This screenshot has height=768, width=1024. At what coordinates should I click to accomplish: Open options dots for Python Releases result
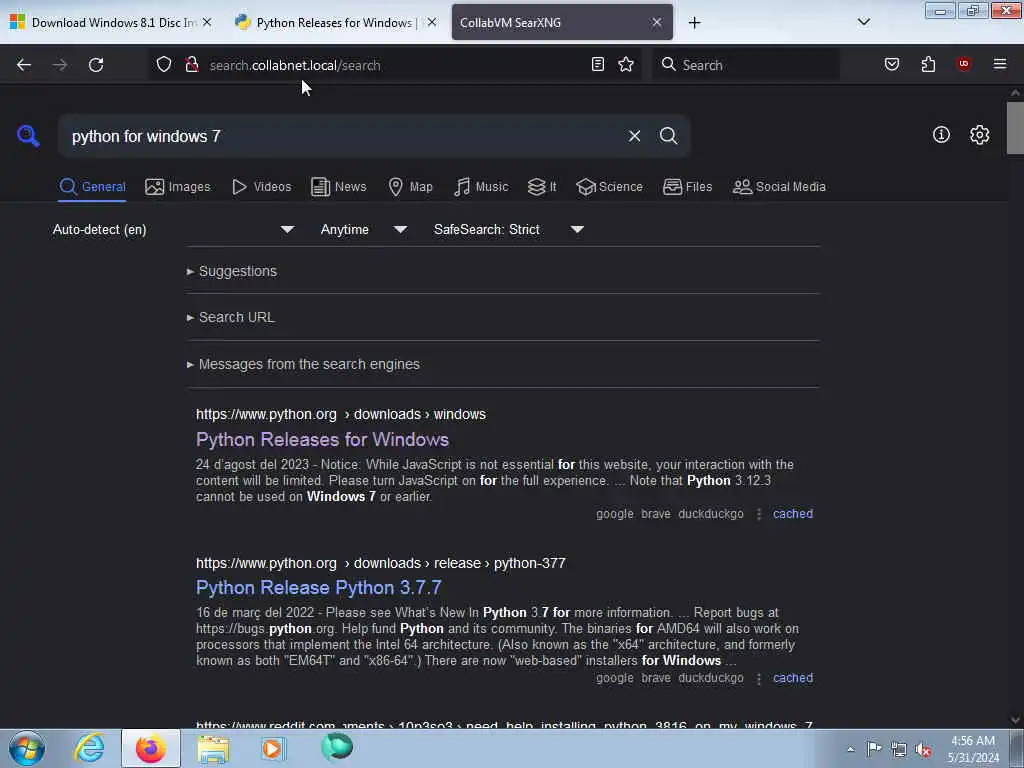pos(759,515)
